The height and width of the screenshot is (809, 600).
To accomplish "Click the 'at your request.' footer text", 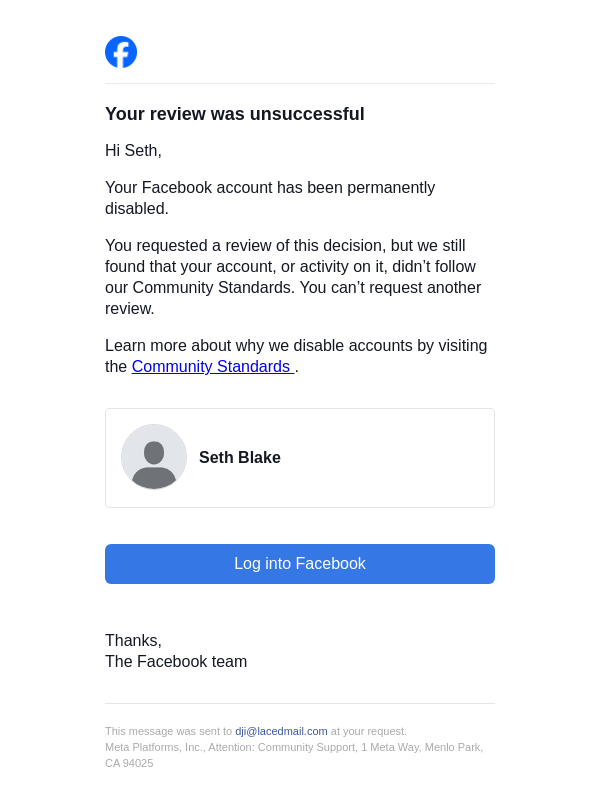I will [369, 731].
